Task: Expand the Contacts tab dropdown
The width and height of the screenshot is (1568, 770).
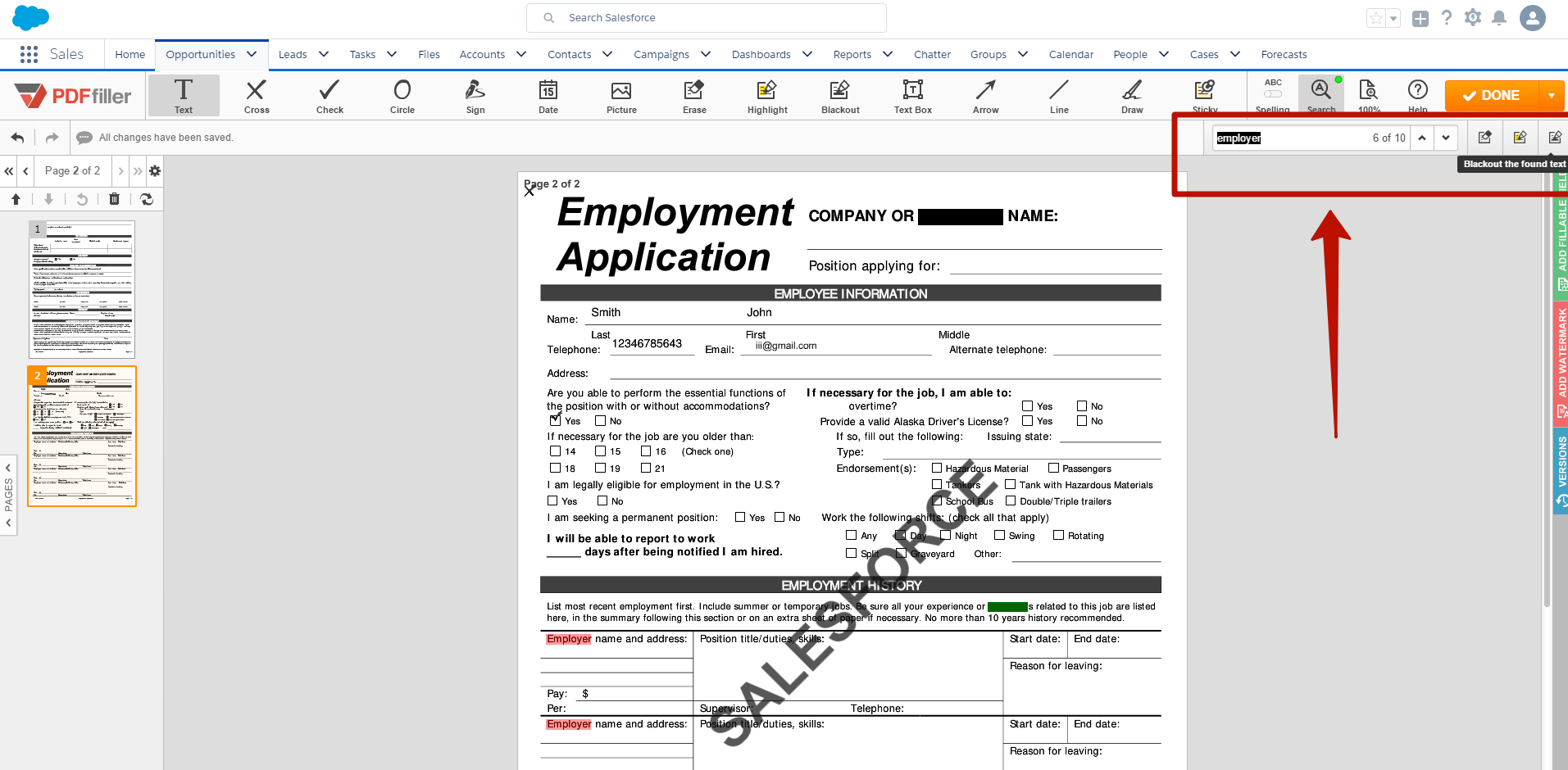Action: pos(607,54)
